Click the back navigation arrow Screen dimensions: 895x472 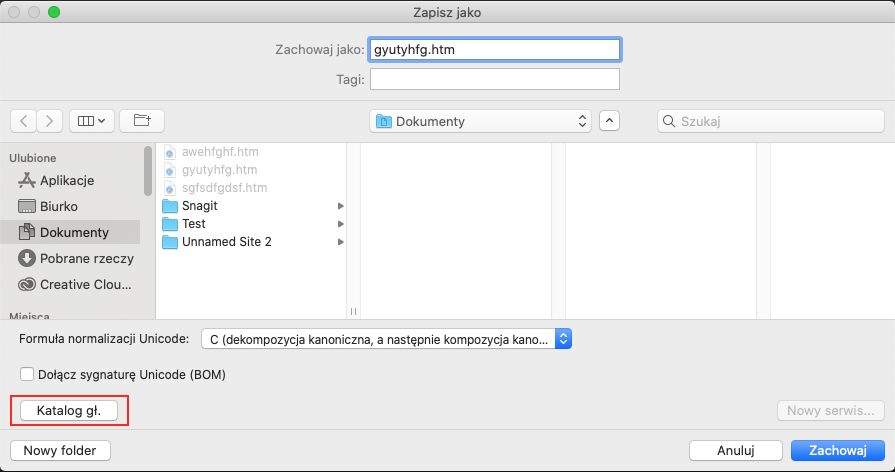coord(24,121)
